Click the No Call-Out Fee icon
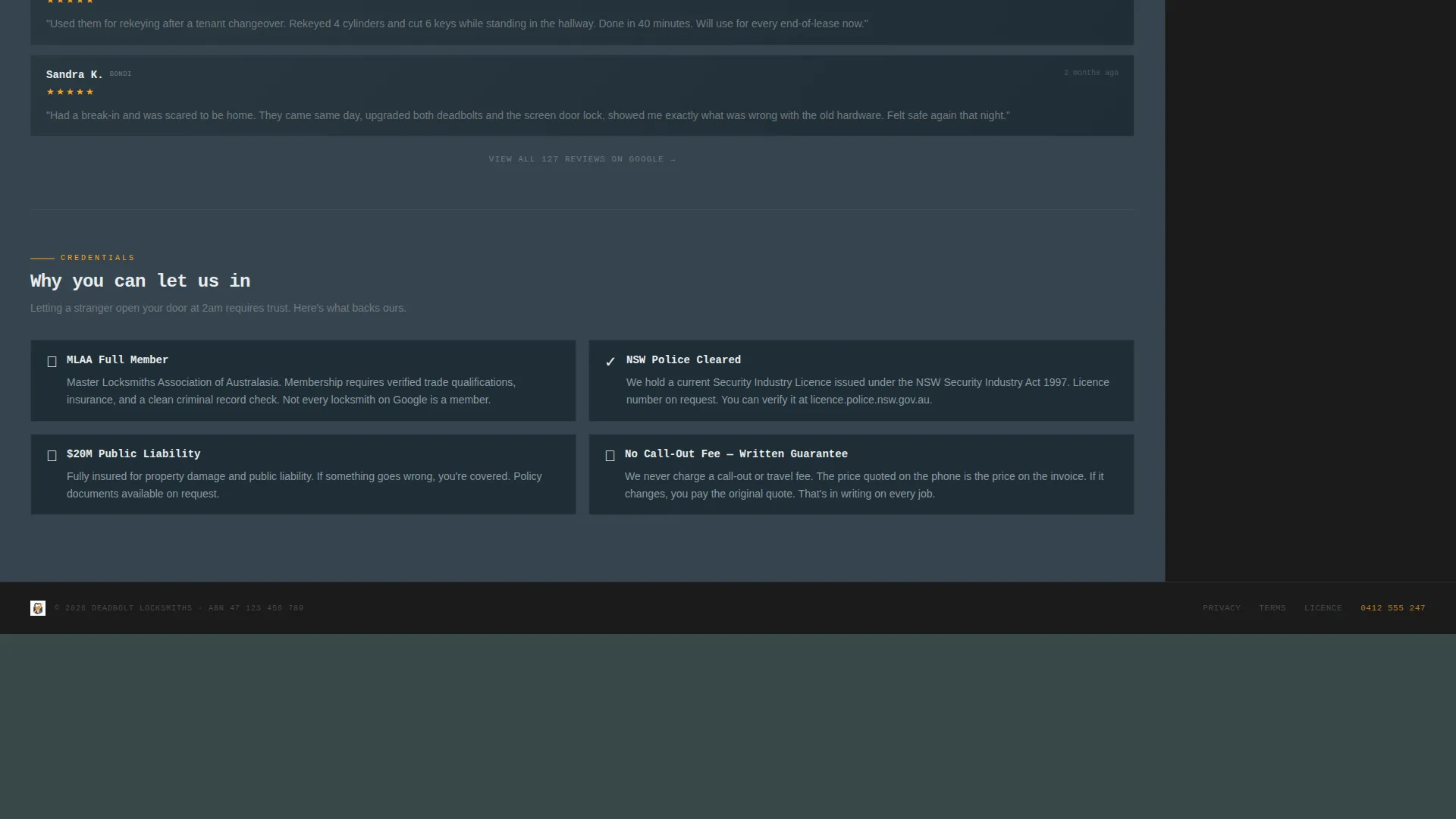1456x819 pixels. [610, 456]
